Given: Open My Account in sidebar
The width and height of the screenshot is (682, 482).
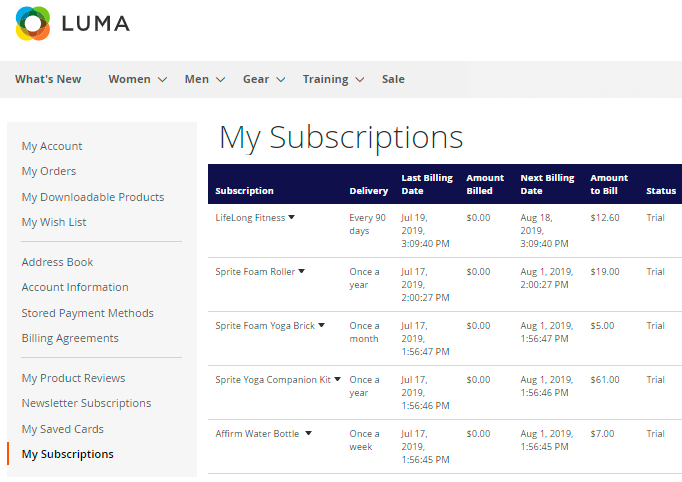Looking at the screenshot, I should [x=52, y=146].
